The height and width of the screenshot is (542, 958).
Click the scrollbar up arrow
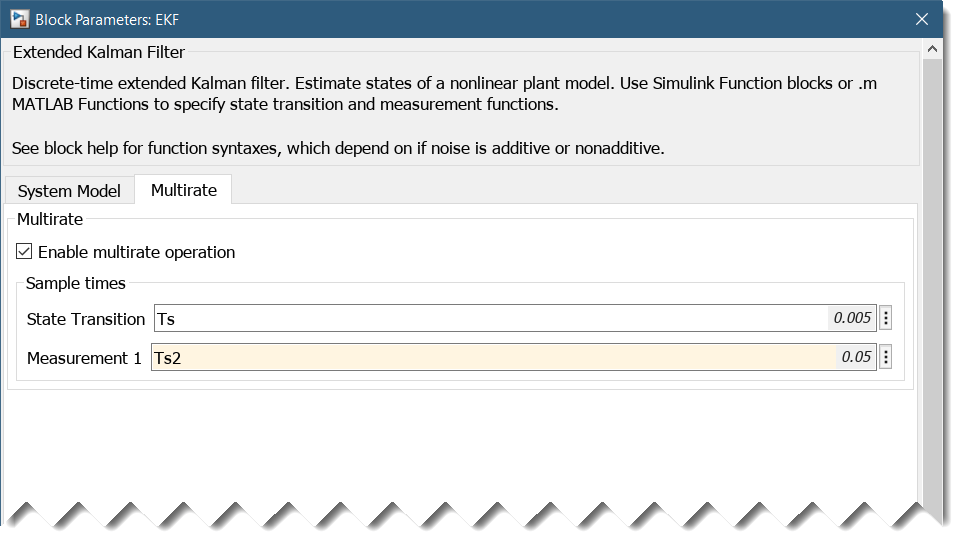pyautogui.click(x=933, y=49)
